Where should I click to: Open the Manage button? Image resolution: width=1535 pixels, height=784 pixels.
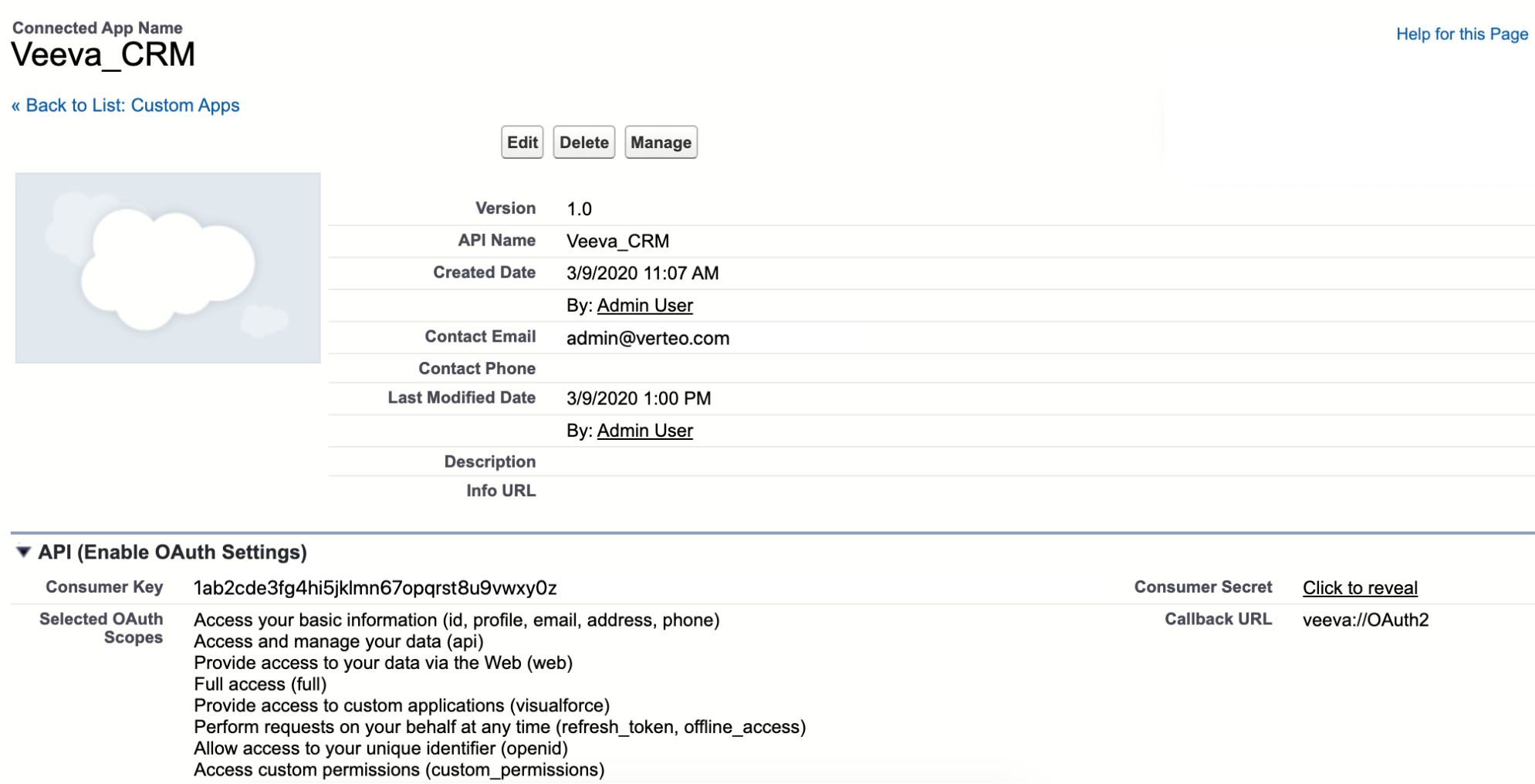click(661, 143)
